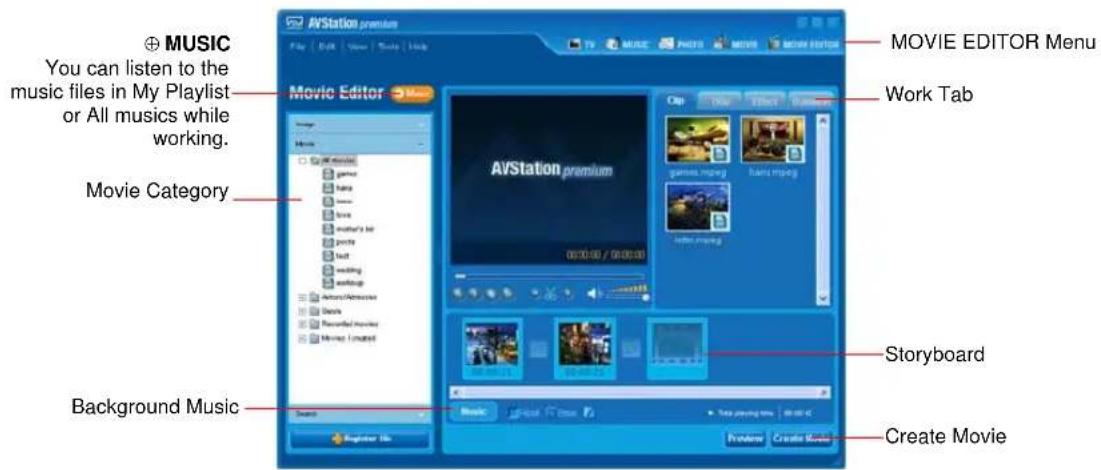Click the third playback control button under preview
This screenshot has width=1101, height=470.
491,294
